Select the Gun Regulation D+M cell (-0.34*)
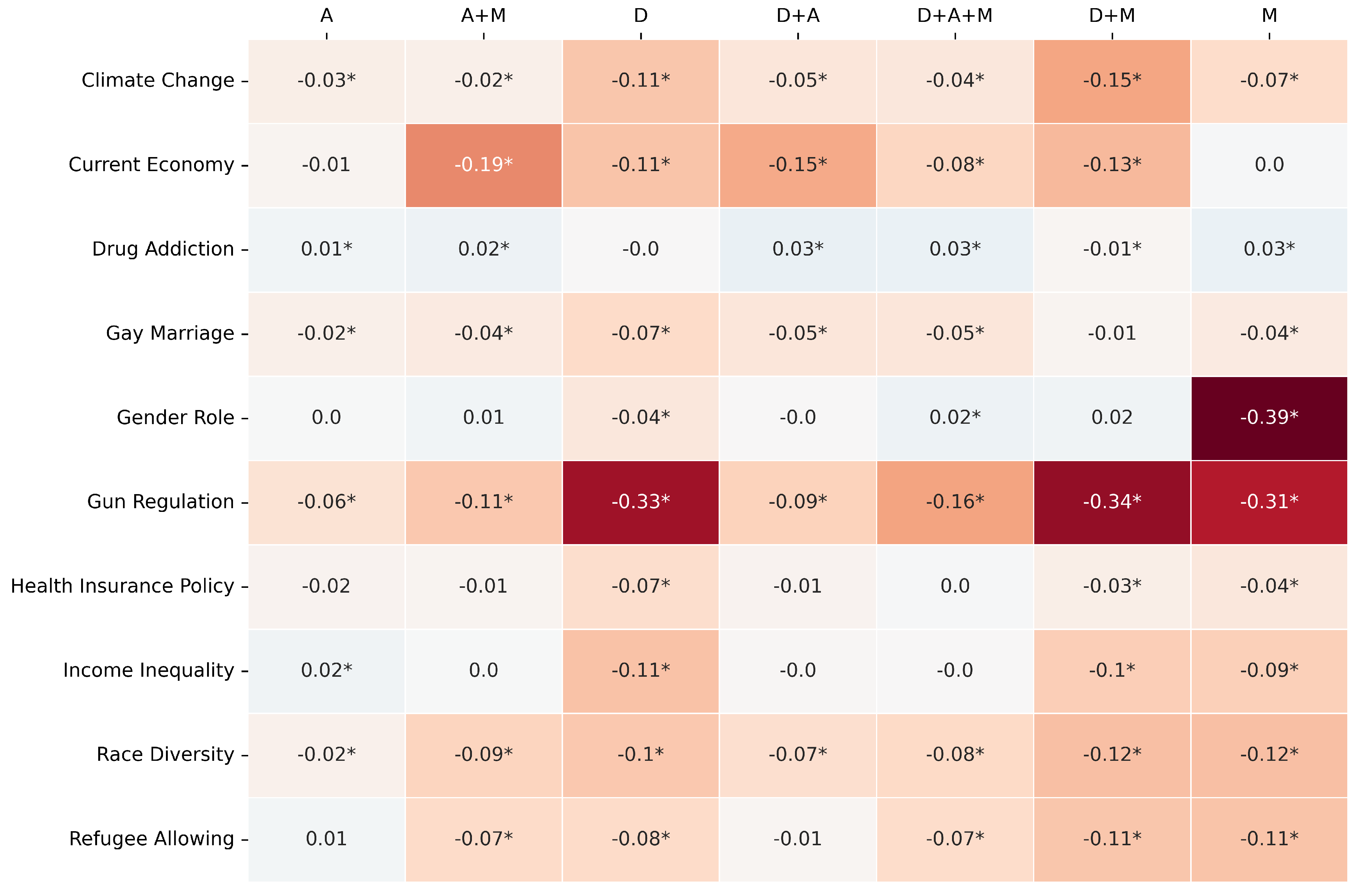This screenshot has height=896, width=1358. [x=1111, y=502]
